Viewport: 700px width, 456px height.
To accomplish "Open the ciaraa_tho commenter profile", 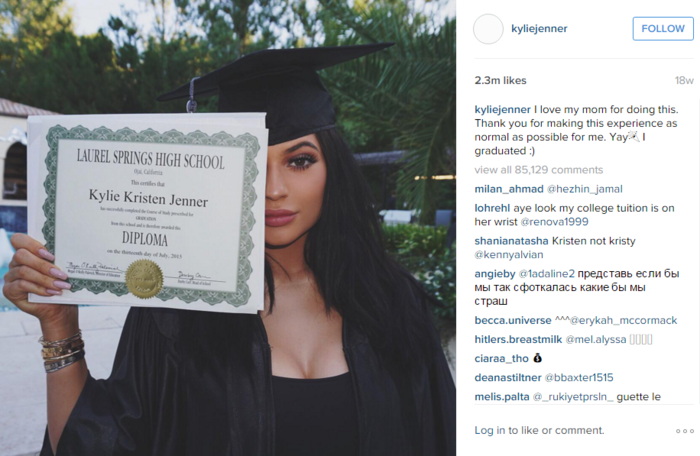I will (501, 358).
